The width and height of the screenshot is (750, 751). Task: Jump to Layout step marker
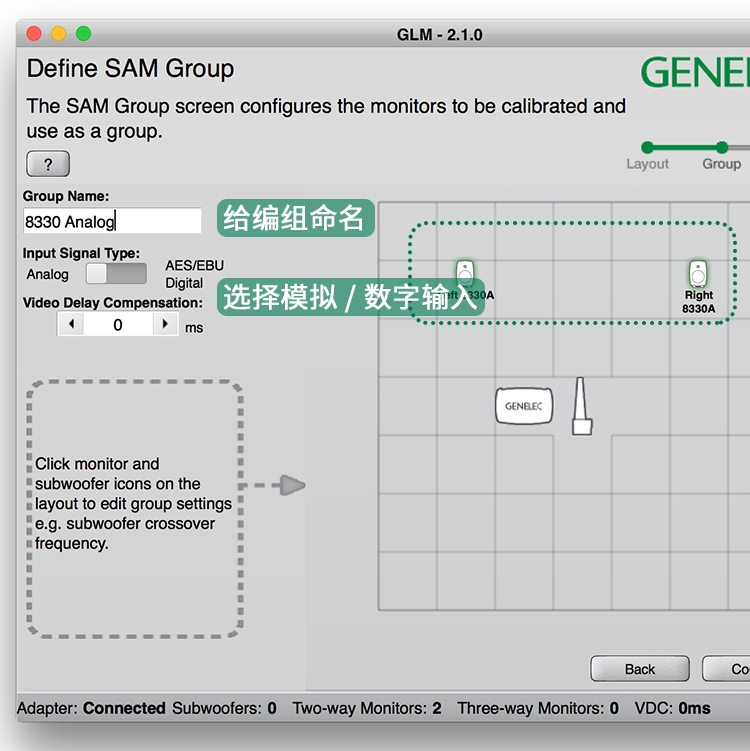[x=648, y=148]
